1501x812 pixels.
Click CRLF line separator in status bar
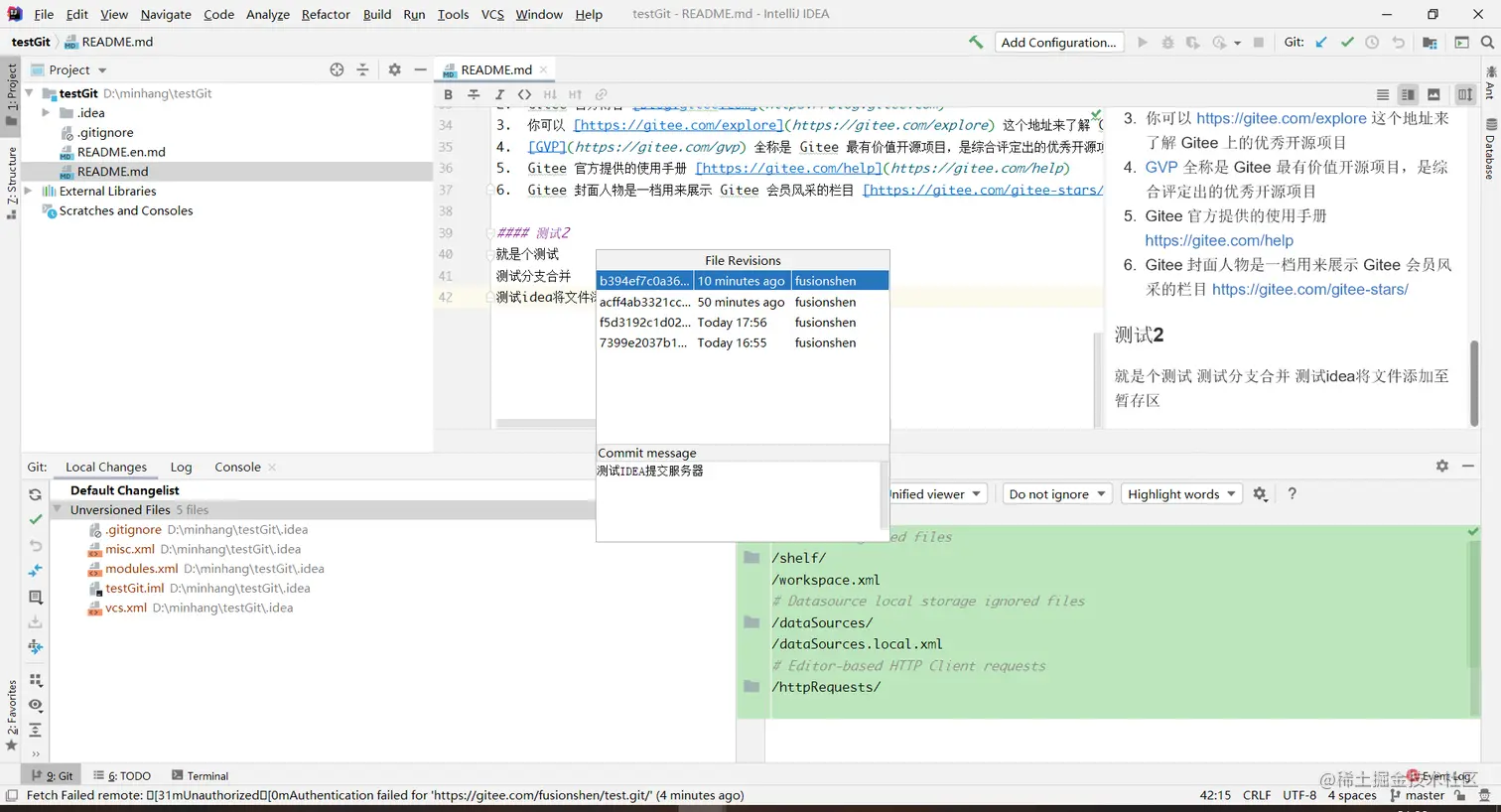tap(1256, 795)
